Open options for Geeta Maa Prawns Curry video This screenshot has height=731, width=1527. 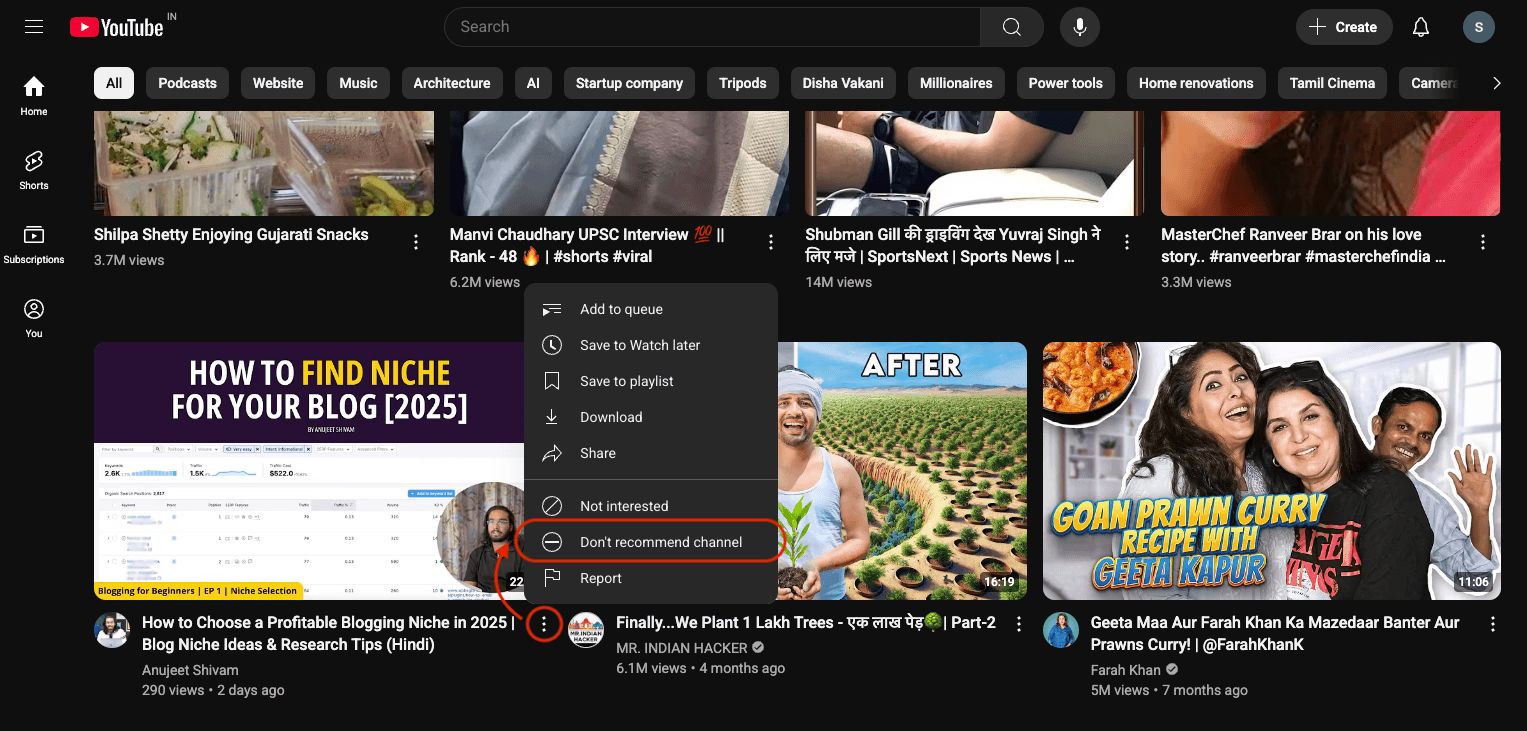[1493, 624]
